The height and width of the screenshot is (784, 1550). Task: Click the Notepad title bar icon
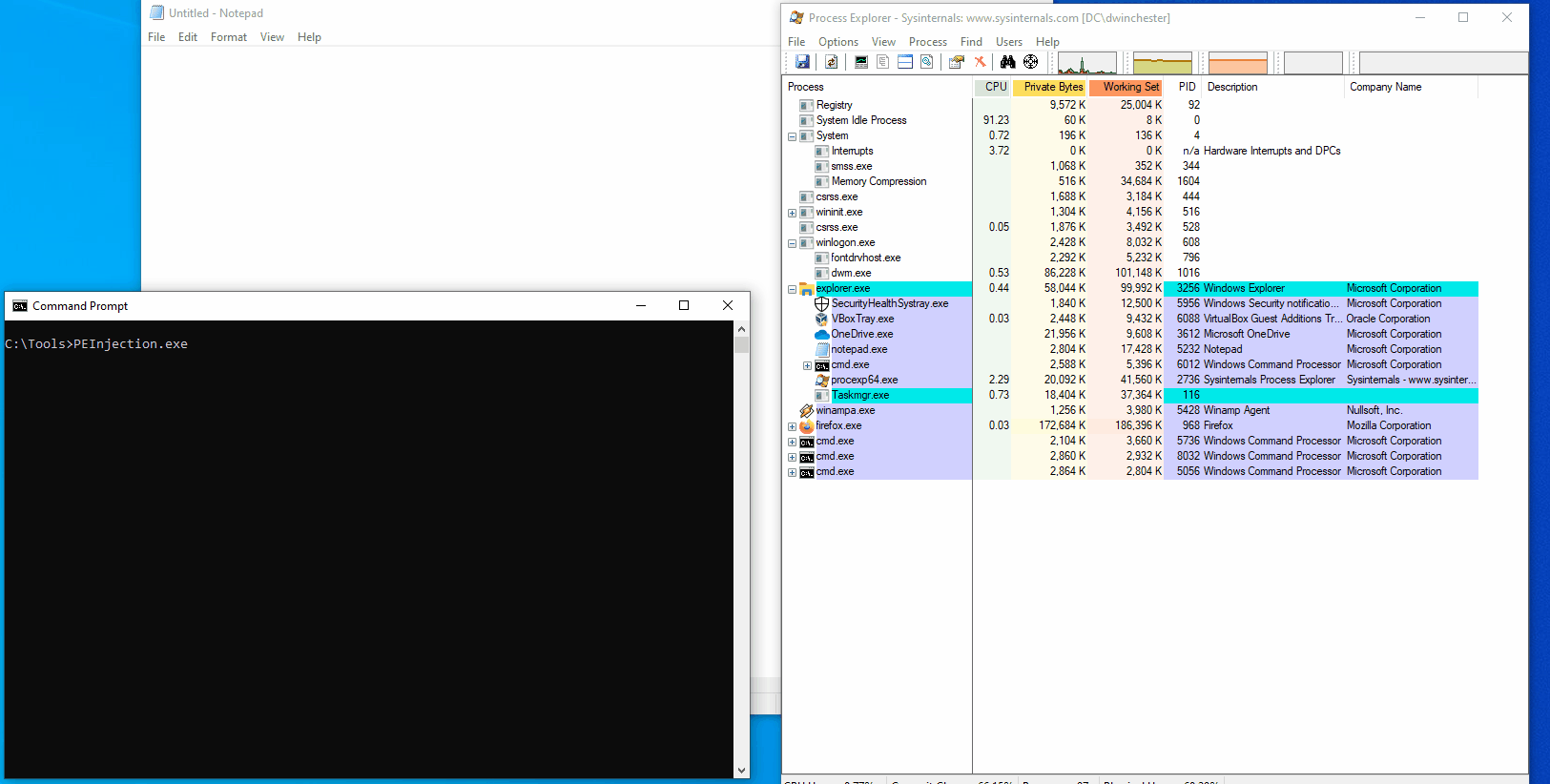point(157,12)
